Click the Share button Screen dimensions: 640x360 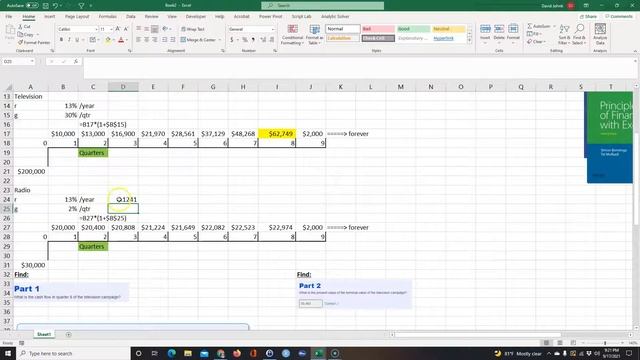point(589,16)
